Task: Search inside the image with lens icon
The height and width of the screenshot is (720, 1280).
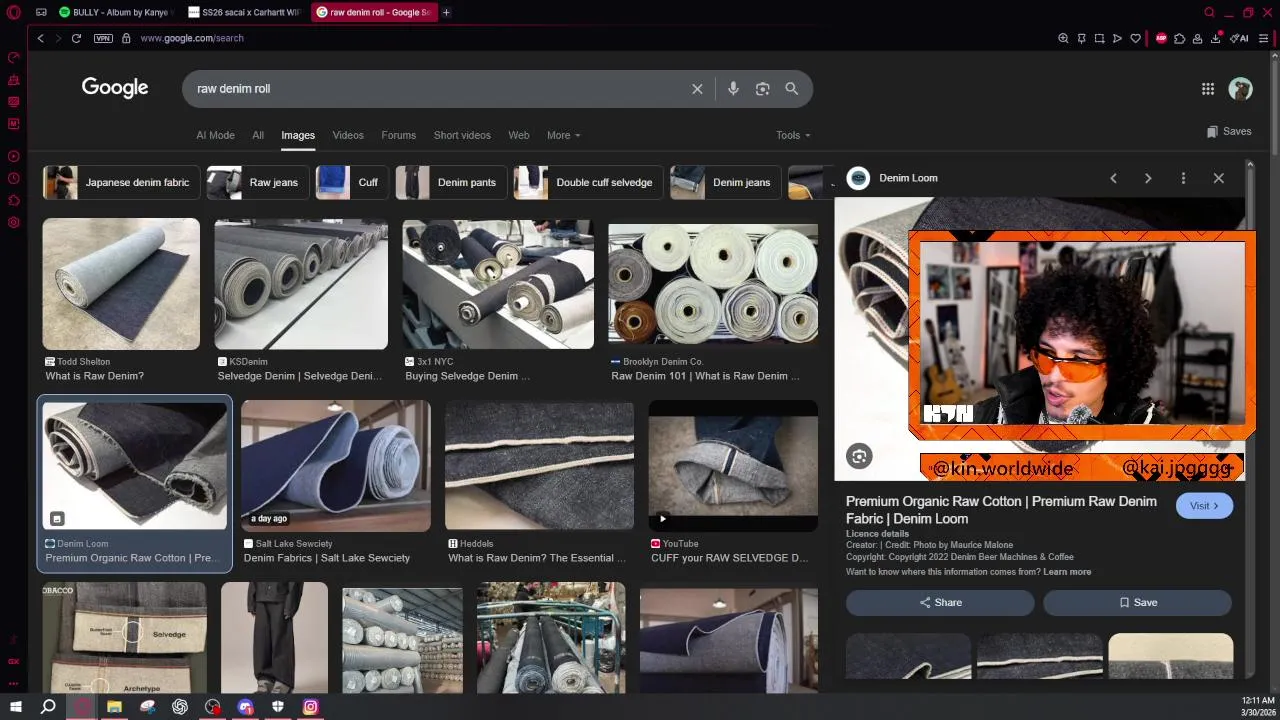Action: click(x=859, y=456)
